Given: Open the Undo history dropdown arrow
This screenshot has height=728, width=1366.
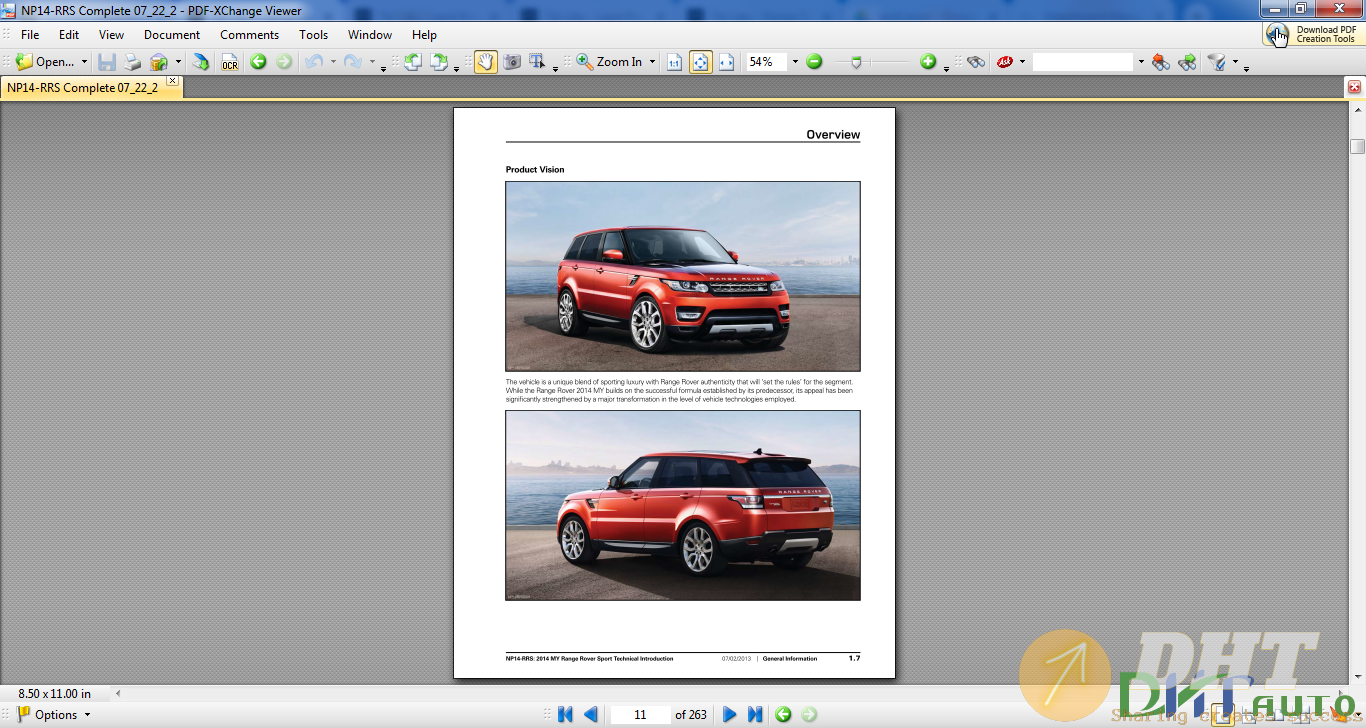Looking at the screenshot, I should pos(333,62).
